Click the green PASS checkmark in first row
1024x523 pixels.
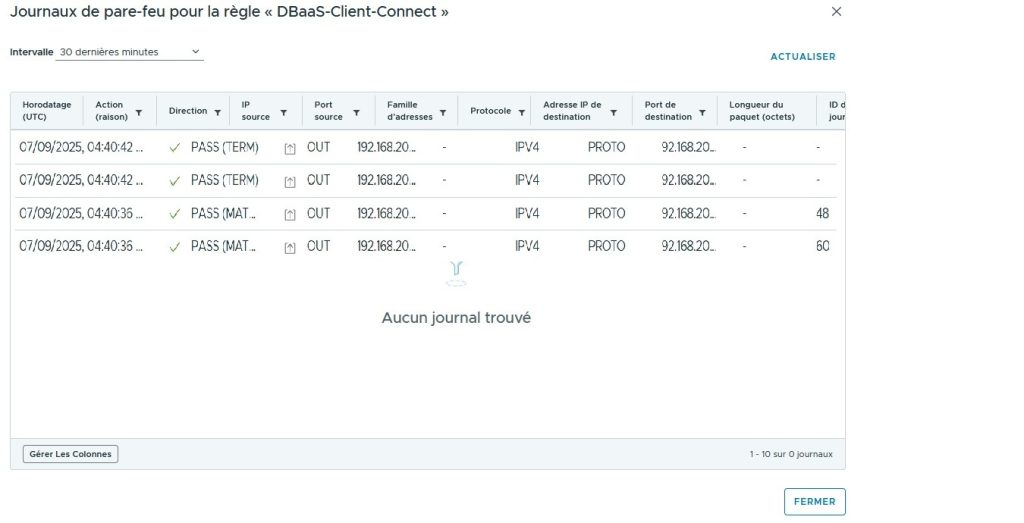[x=175, y=148]
